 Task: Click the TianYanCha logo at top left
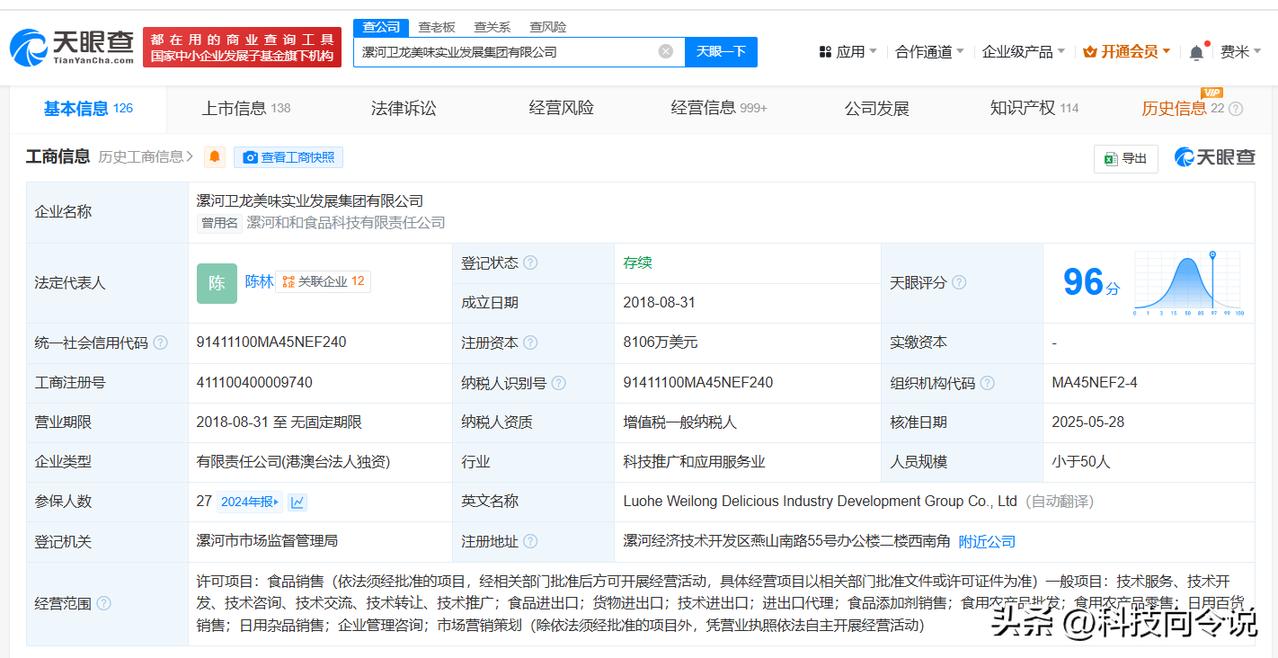(72, 47)
